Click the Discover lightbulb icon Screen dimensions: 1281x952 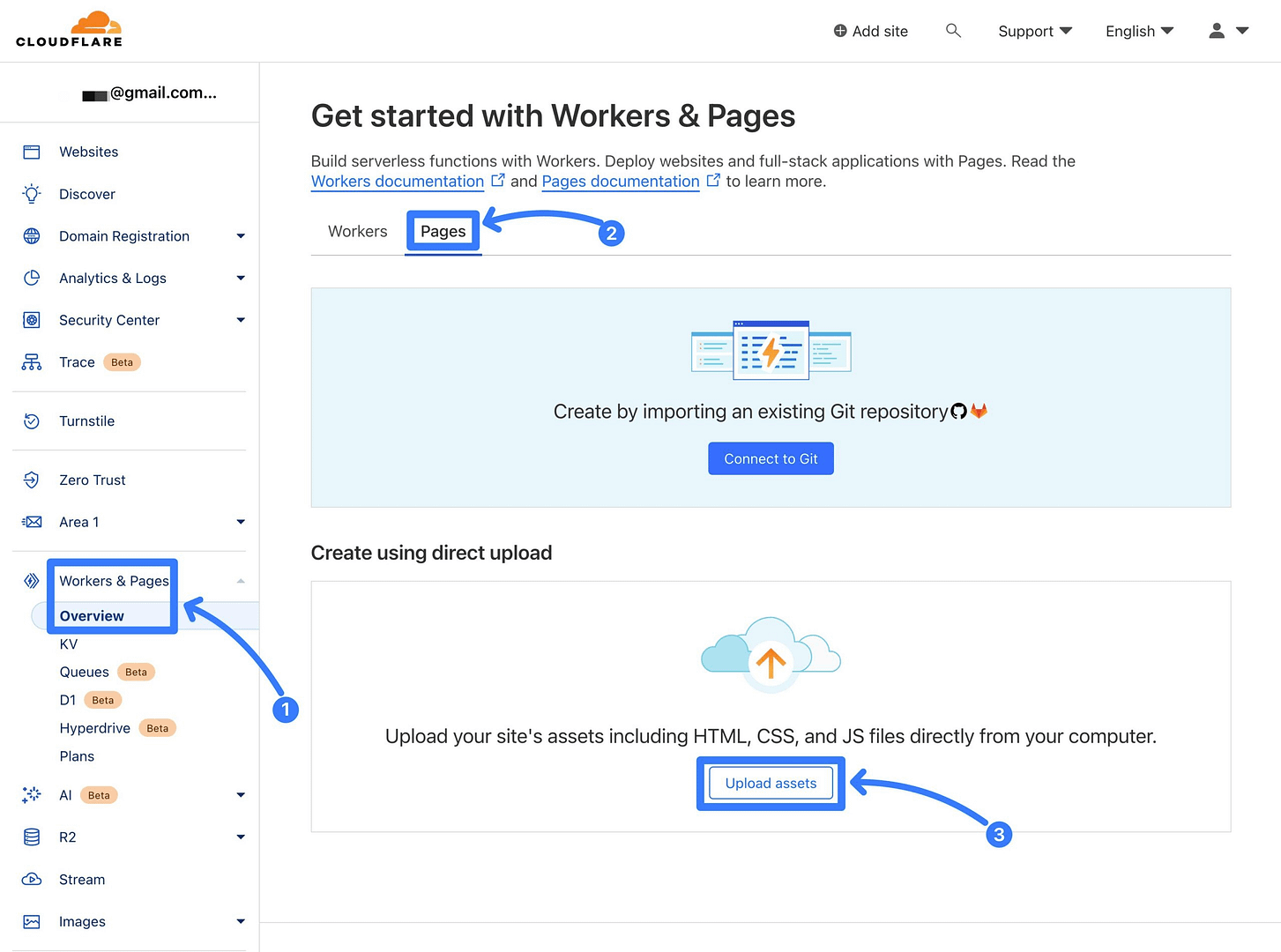(x=32, y=194)
